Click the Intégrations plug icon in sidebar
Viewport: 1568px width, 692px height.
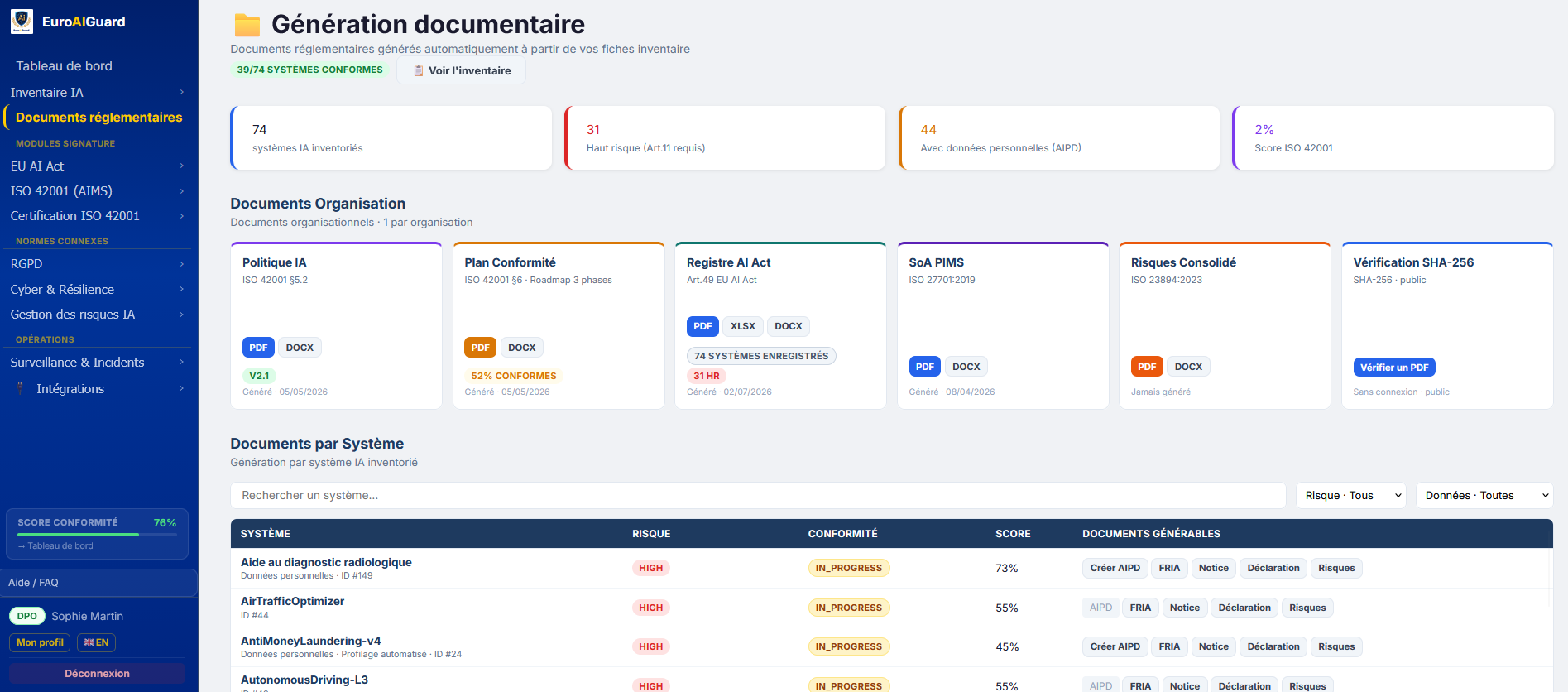point(20,388)
